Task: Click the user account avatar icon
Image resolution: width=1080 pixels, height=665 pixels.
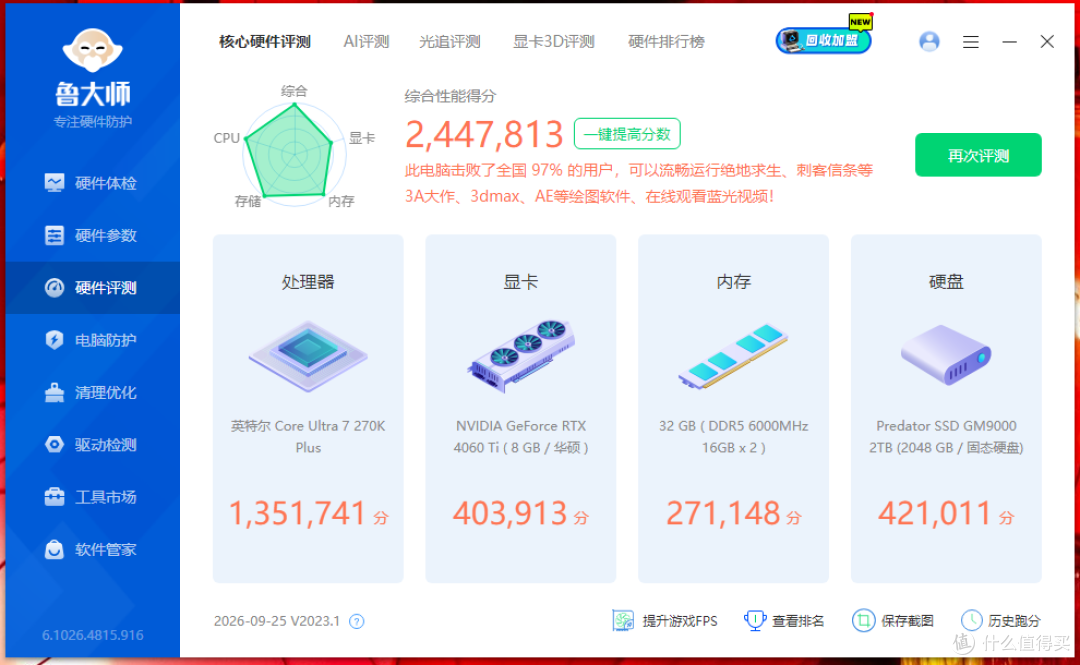Action: 929,42
